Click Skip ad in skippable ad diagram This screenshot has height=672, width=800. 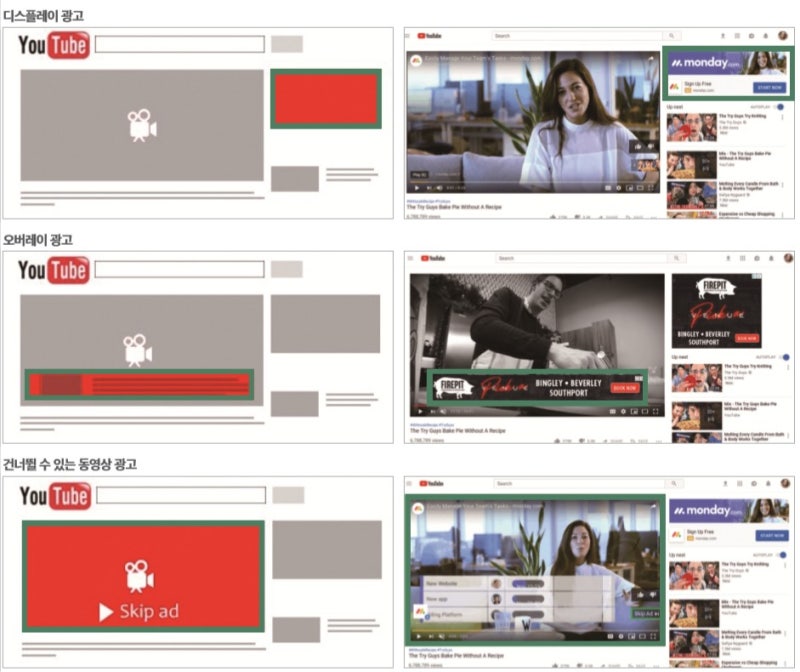pos(139,611)
